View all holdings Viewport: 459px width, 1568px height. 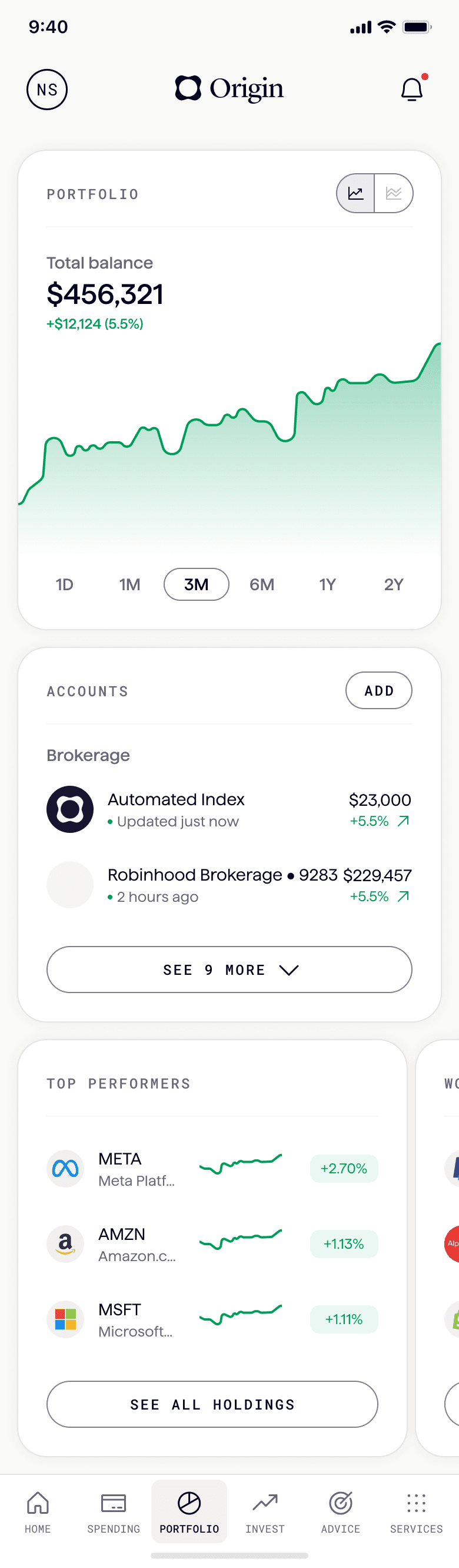(x=212, y=1404)
